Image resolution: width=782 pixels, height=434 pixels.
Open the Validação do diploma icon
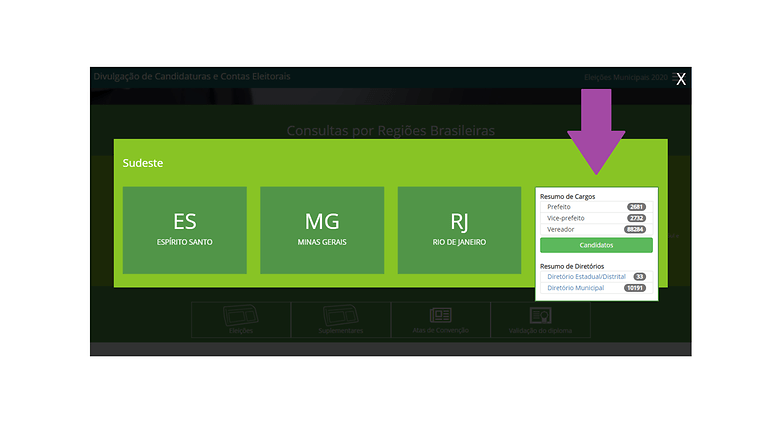tap(540, 320)
